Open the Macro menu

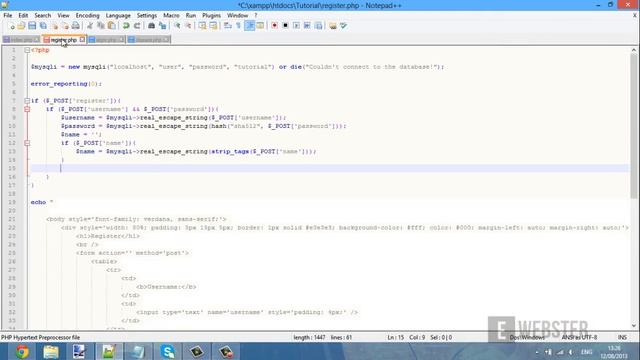[x=171, y=15]
